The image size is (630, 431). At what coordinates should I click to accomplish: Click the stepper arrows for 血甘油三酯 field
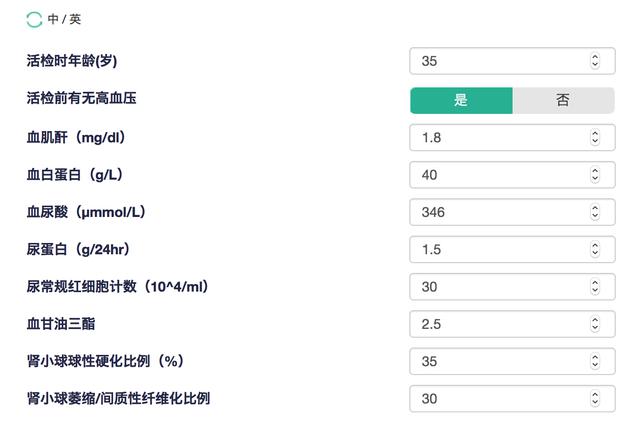595,324
